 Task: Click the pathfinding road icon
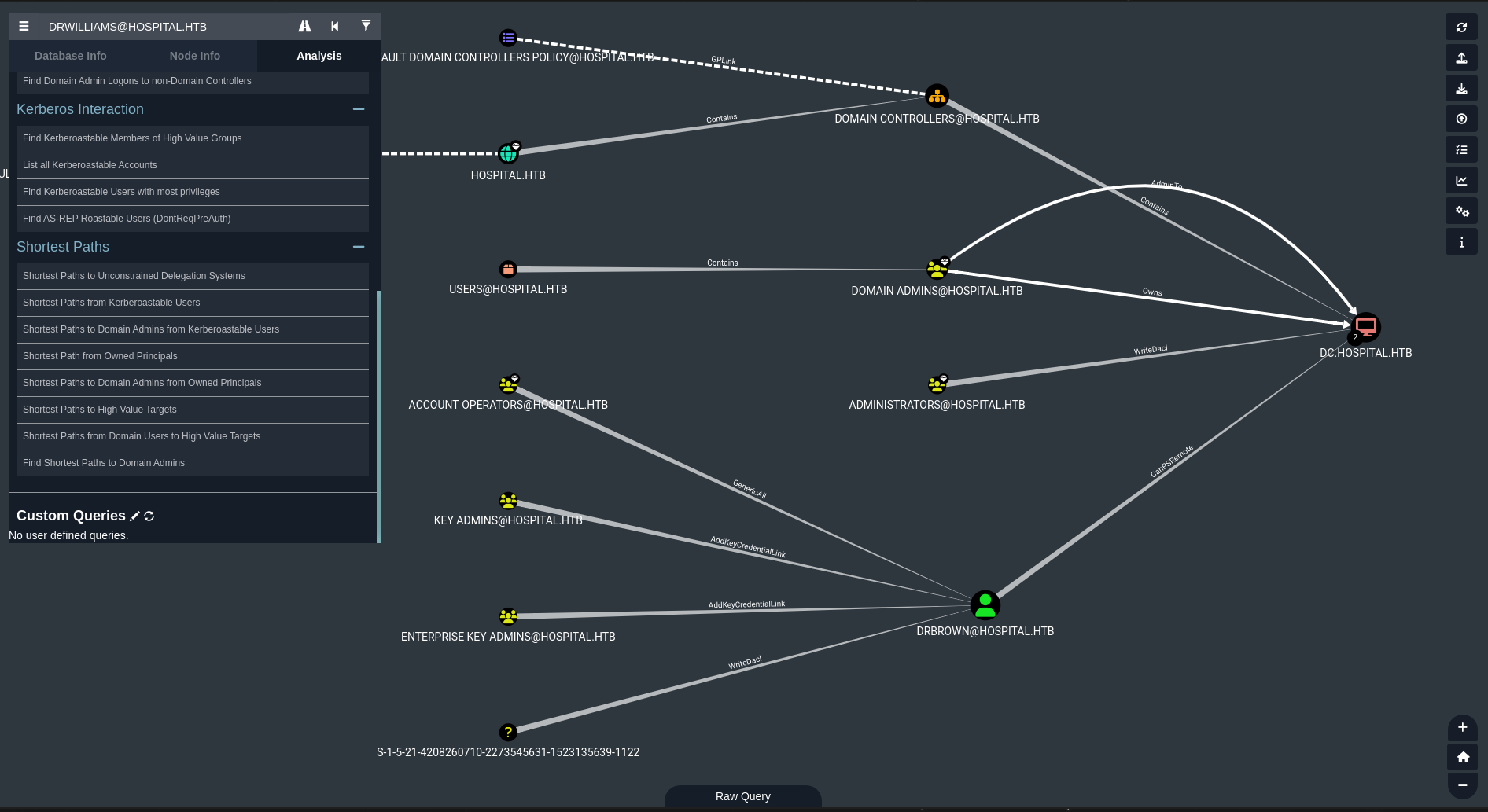coord(304,27)
